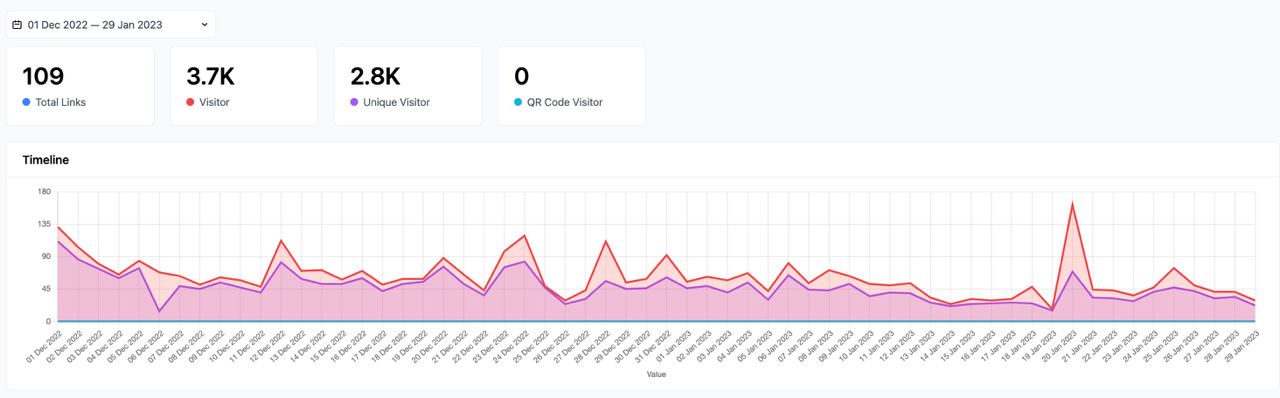Click the 24 Dec 2022 chart peak

524,236
